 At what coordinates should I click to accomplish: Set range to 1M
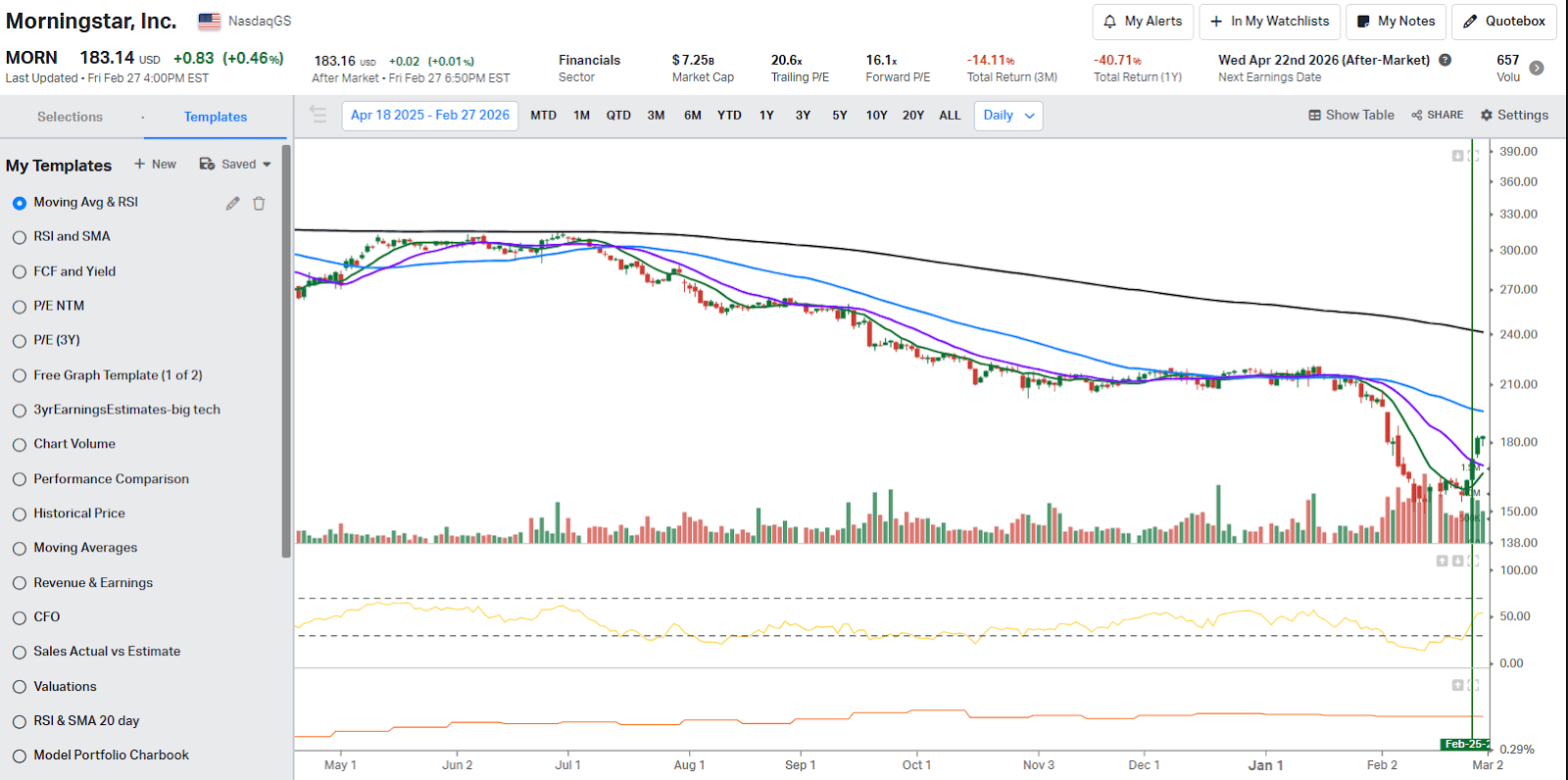point(582,115)
